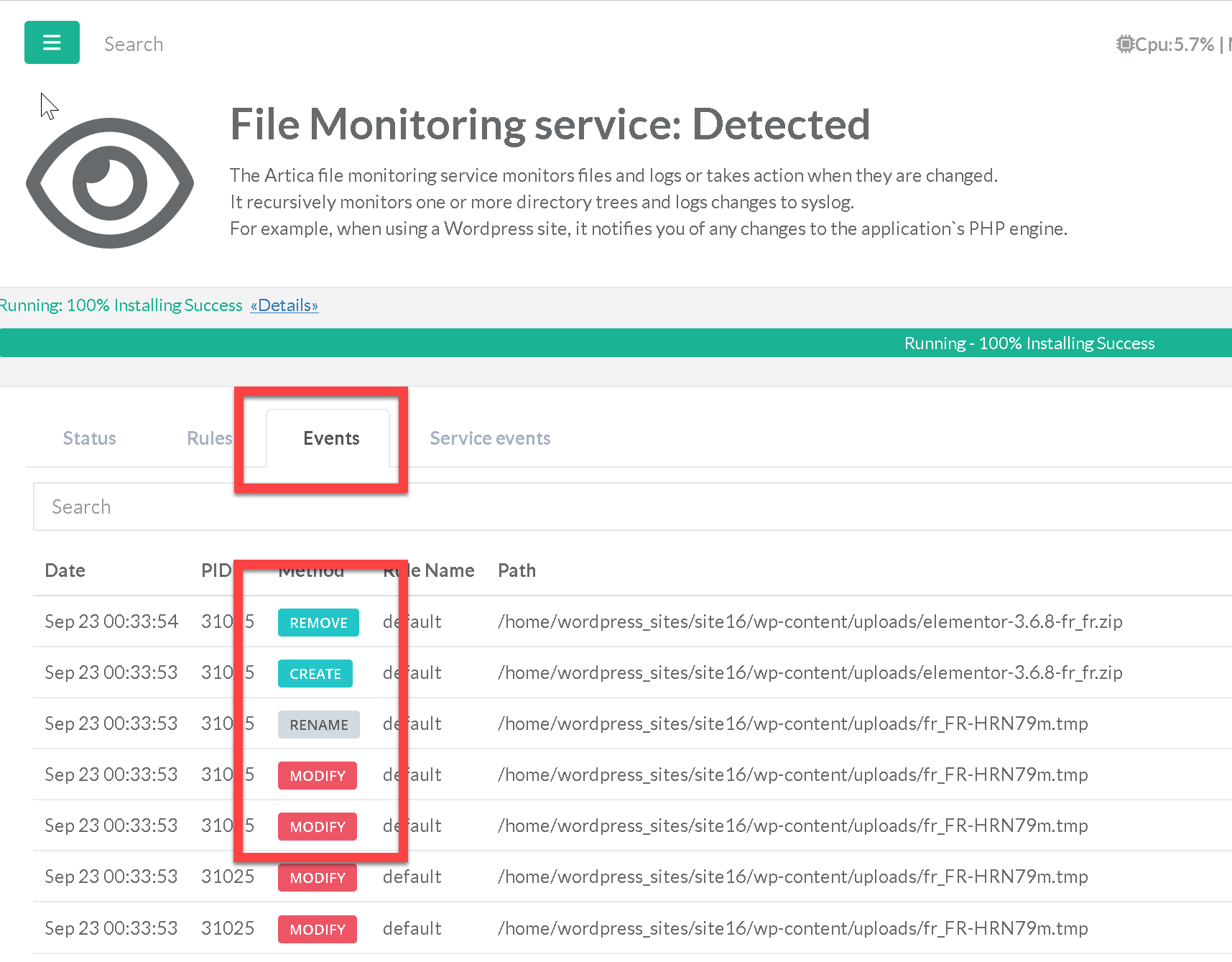
Task: Open the «Details» link
Action: 284,305
